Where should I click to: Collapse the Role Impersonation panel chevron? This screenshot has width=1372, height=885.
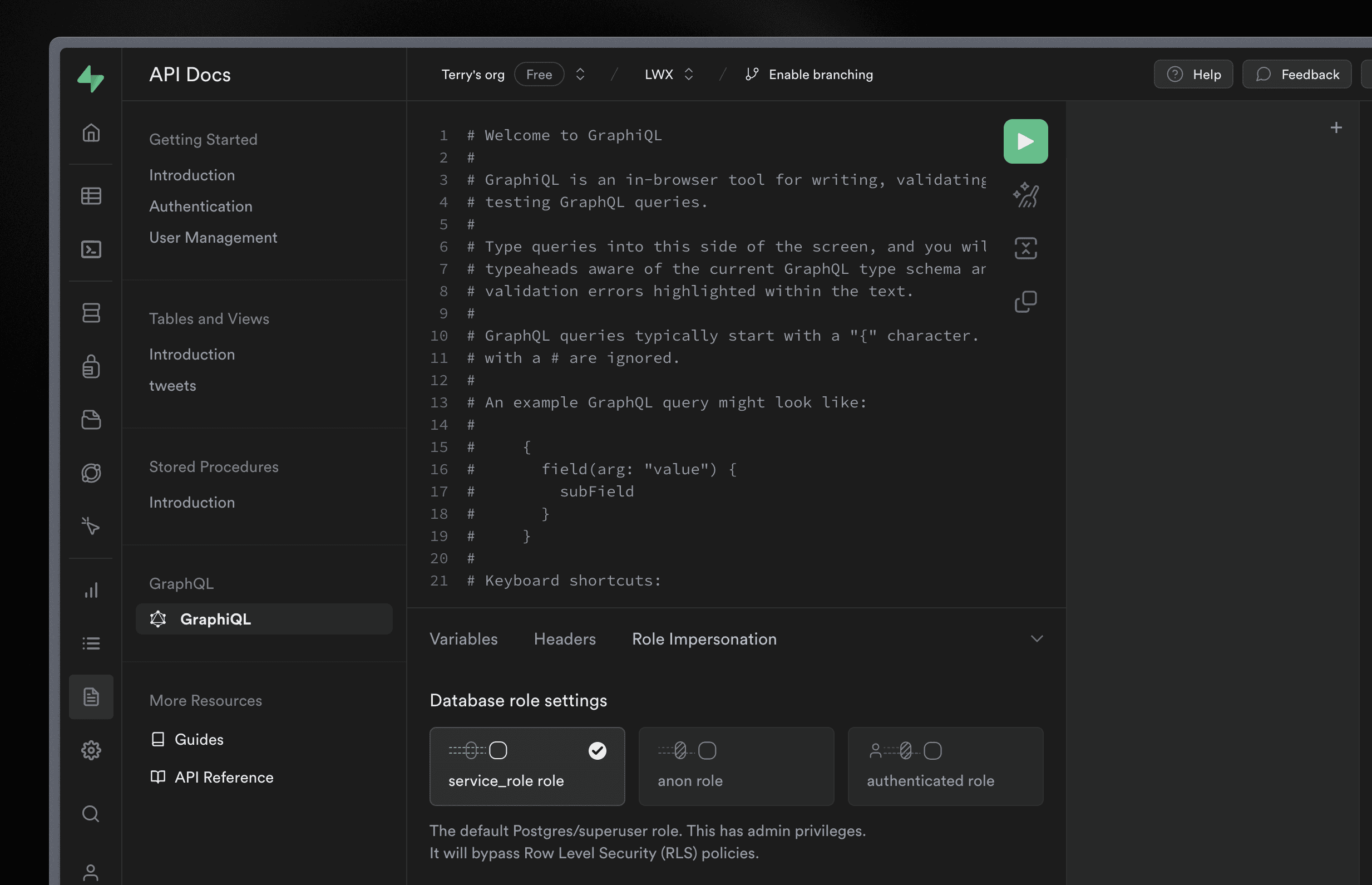1036,638
